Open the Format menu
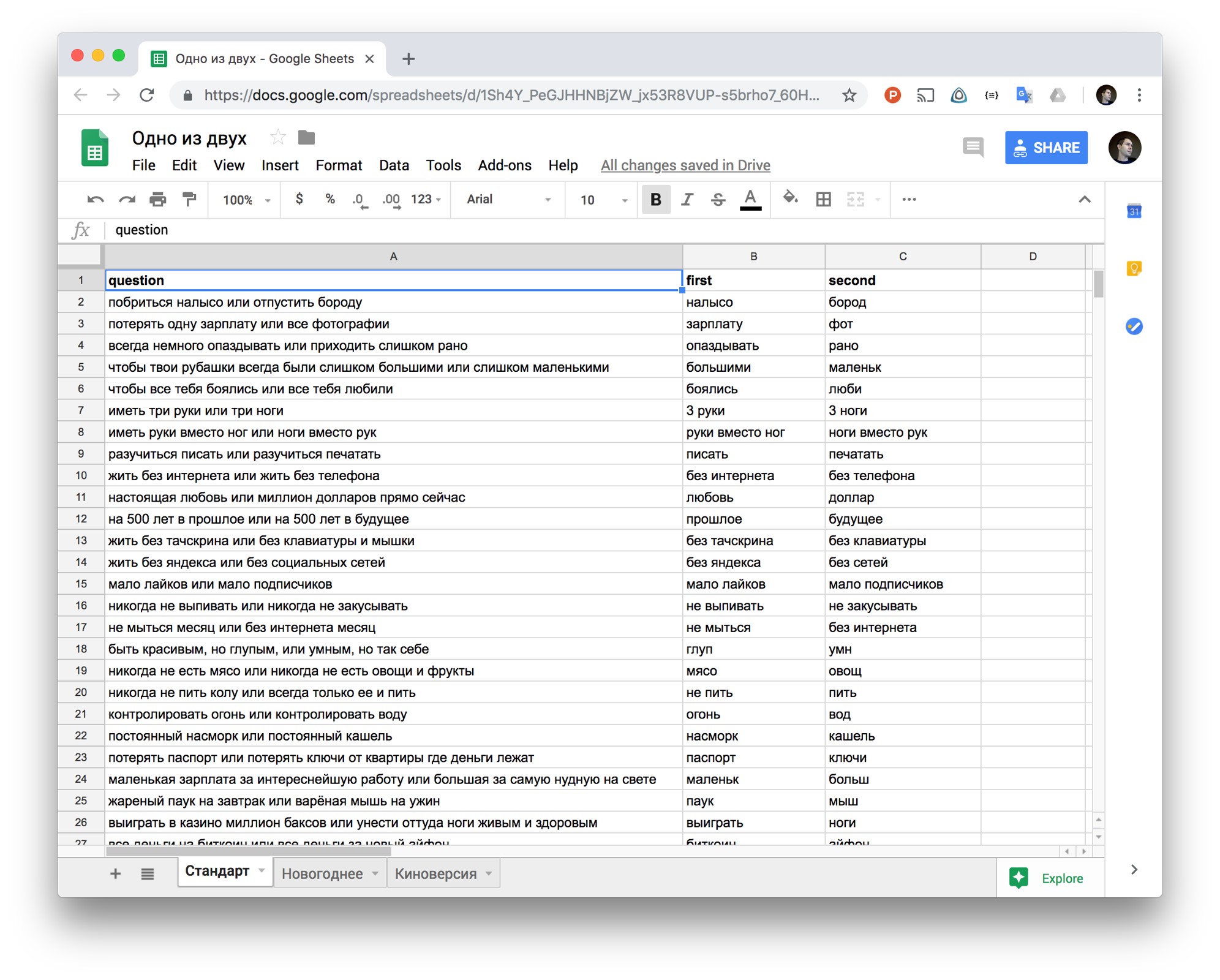 (x=338, y=165)
